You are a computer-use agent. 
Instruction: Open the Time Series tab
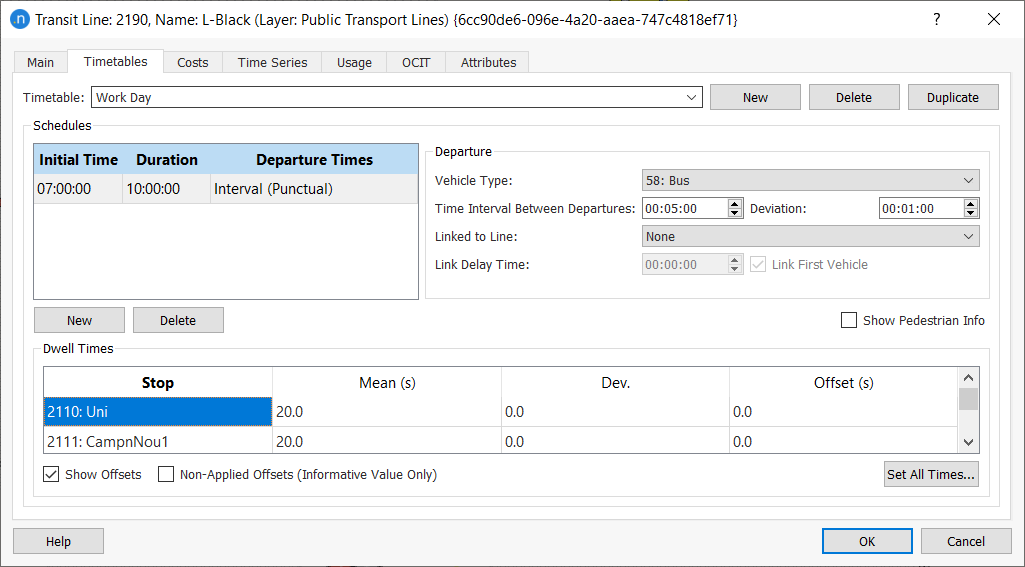[272, 62]
